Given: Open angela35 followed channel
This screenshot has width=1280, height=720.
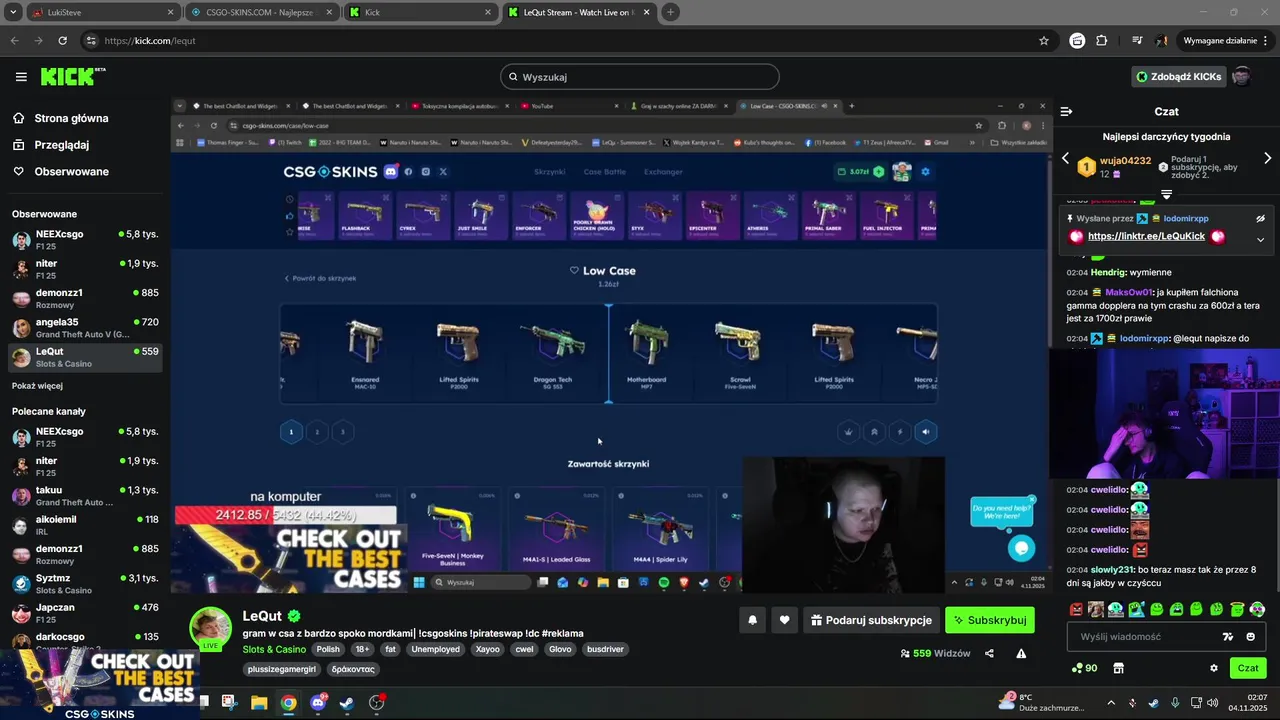Looking at the screenshot, I should [84, 328].
